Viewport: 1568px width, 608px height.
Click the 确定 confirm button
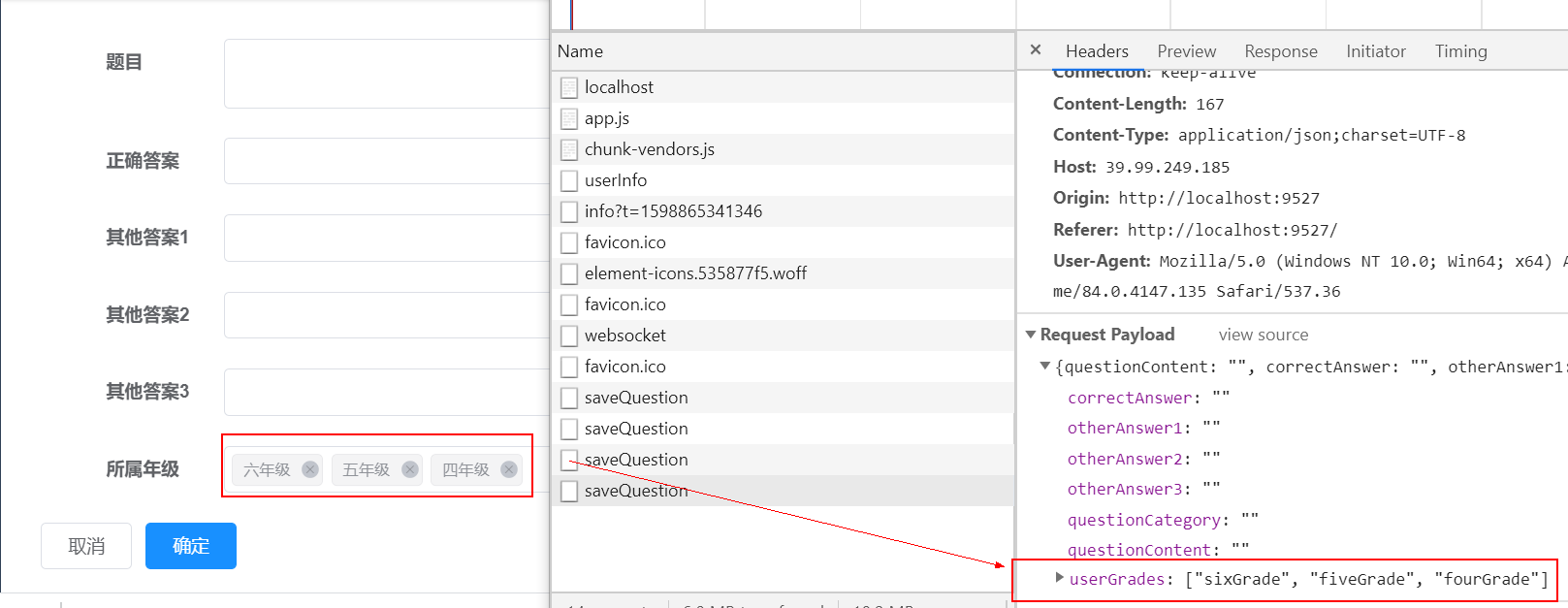coord(191,546)
